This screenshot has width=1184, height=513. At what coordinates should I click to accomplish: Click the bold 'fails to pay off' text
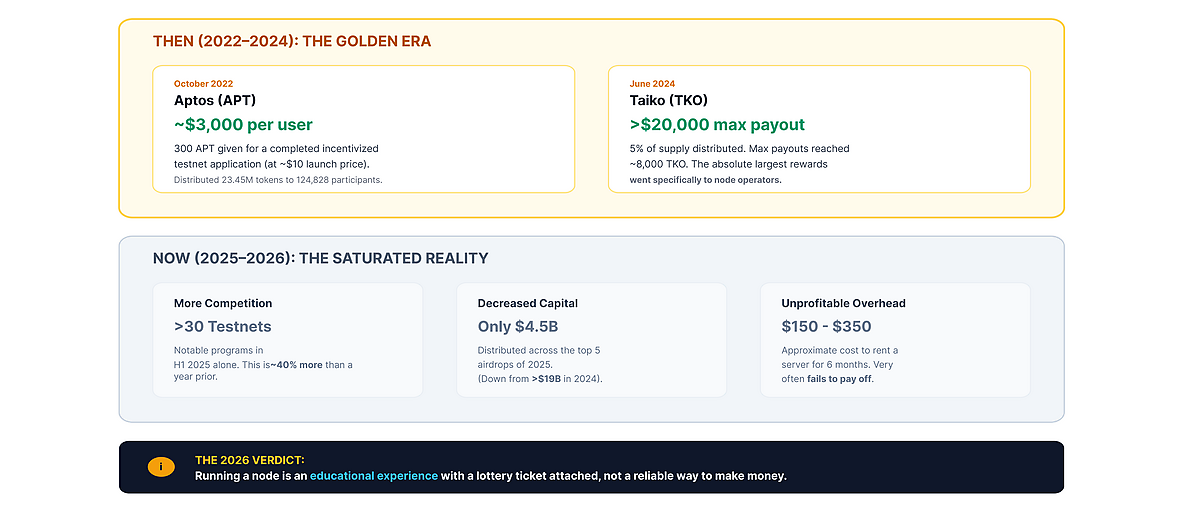tap(839, 379)
